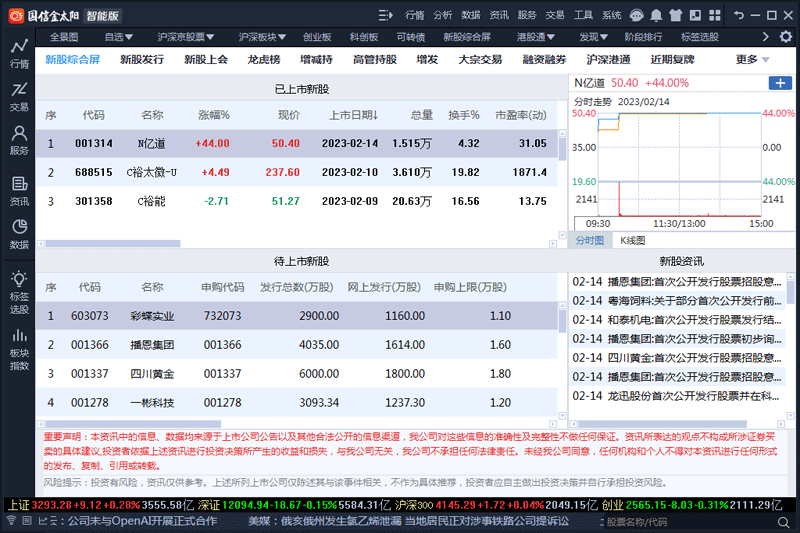
Task: Switch to the 龙虎榜 tab
Action: (x=264, y=60)
